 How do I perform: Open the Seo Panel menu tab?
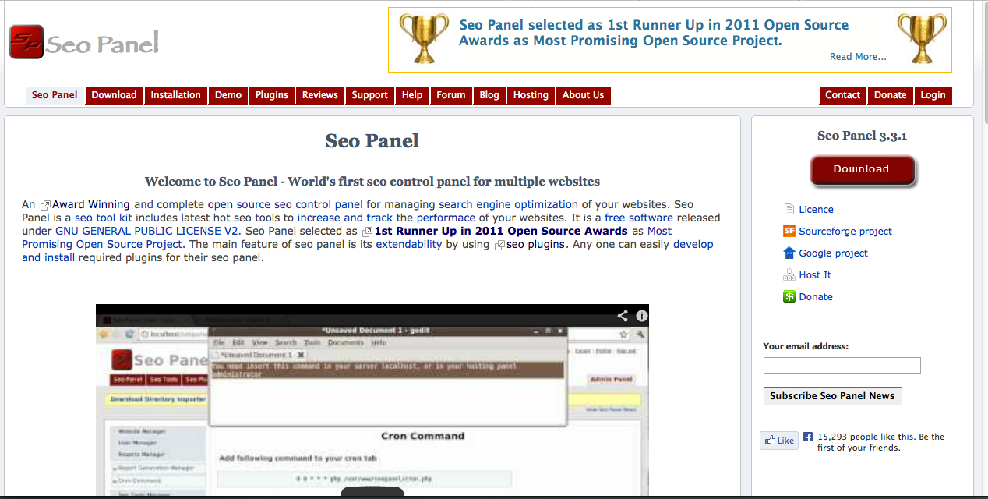pos(55,95)
